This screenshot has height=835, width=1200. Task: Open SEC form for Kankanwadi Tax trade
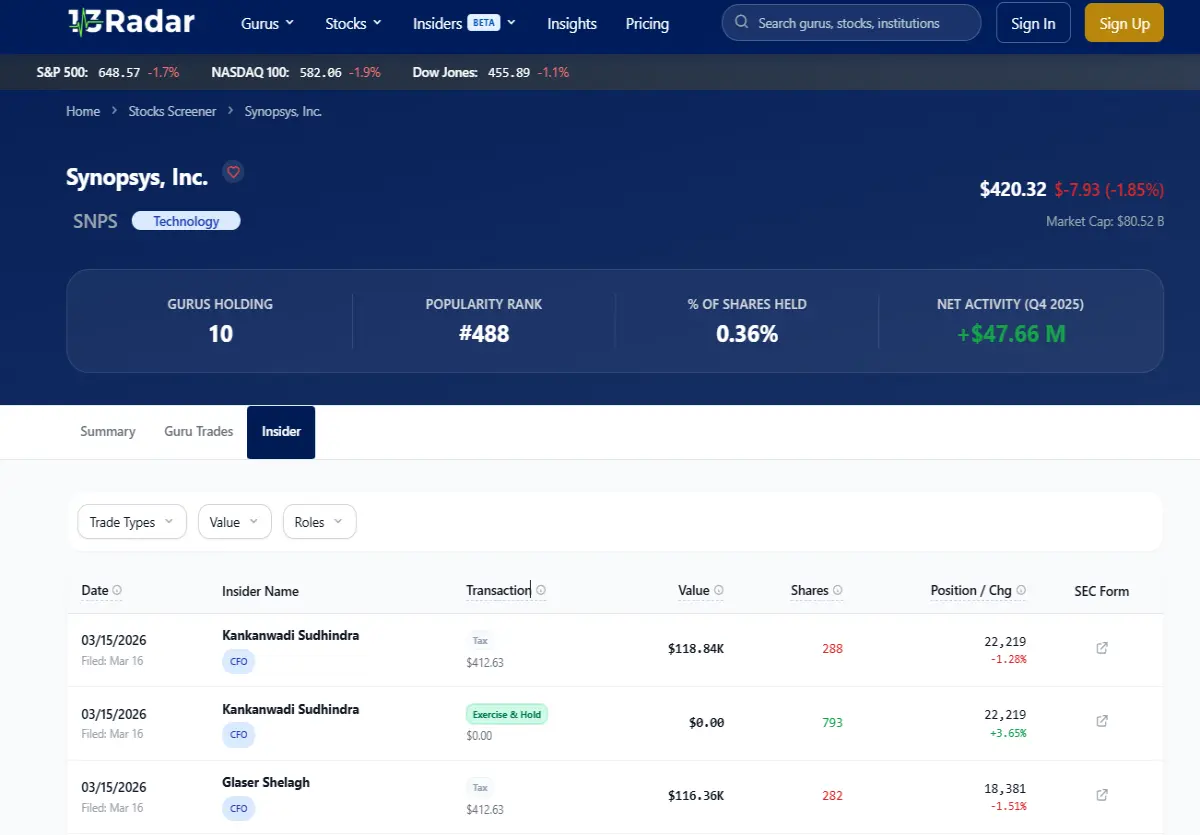pyautogui.click(x=1102, y=648)
